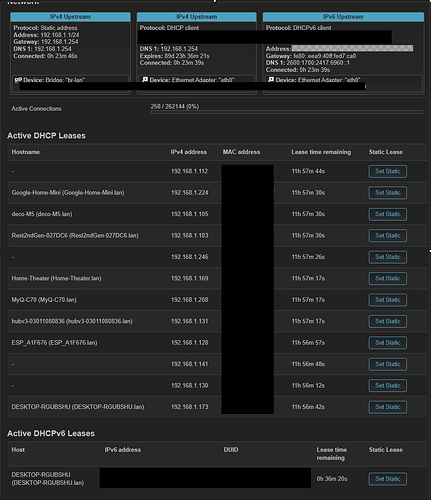
Task: Set static lease for 192.168.1.246
Action: click(x=388, y=257)
